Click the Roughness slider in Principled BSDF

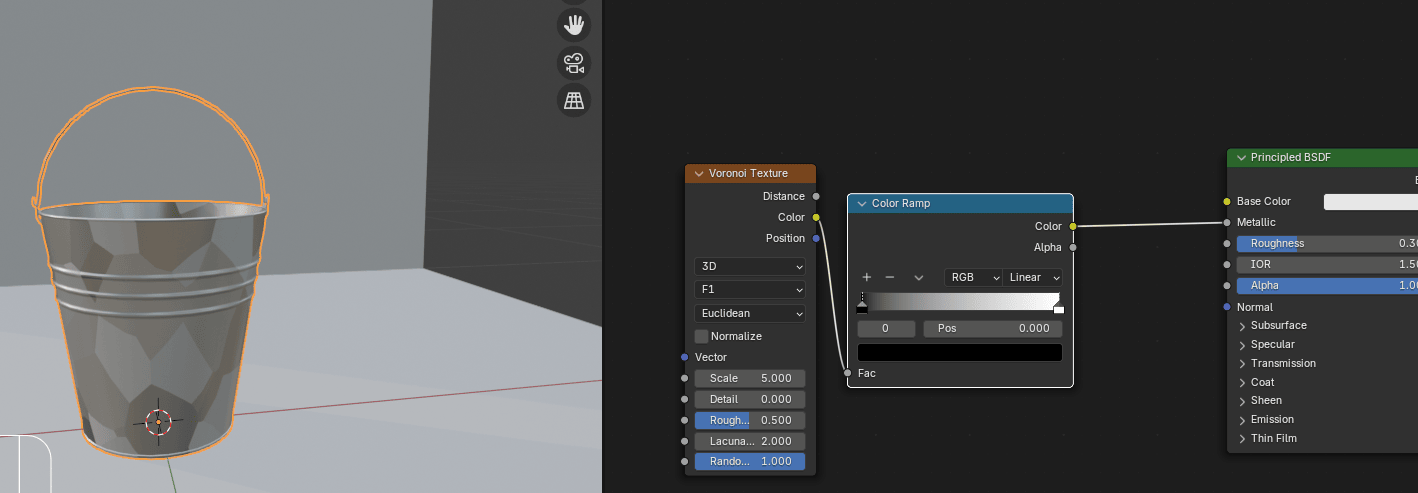[x=1320, y=243]
